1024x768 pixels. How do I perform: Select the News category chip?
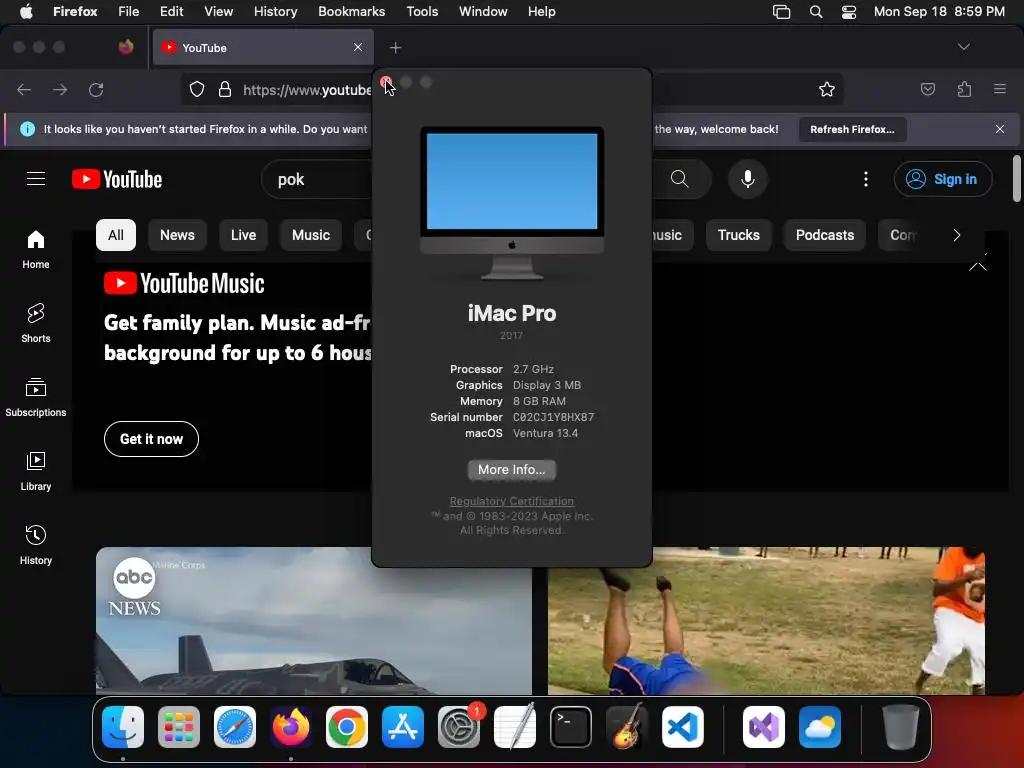click(177, 235)
